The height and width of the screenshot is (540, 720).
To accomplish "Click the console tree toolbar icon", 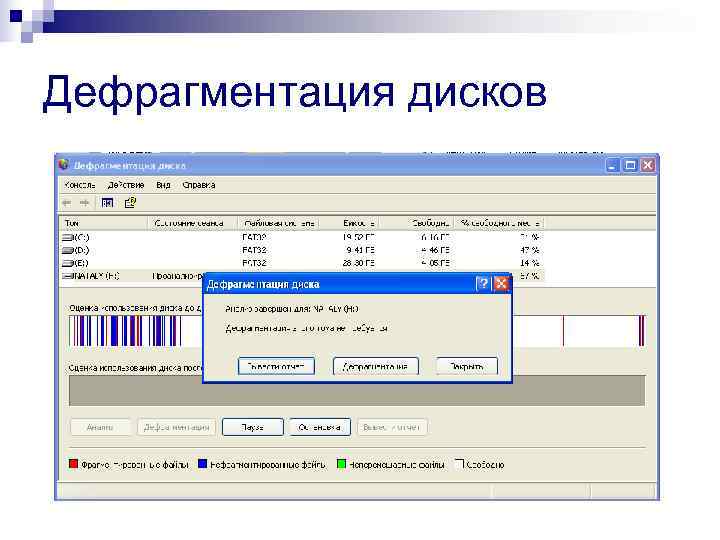I will coord(107,202).
